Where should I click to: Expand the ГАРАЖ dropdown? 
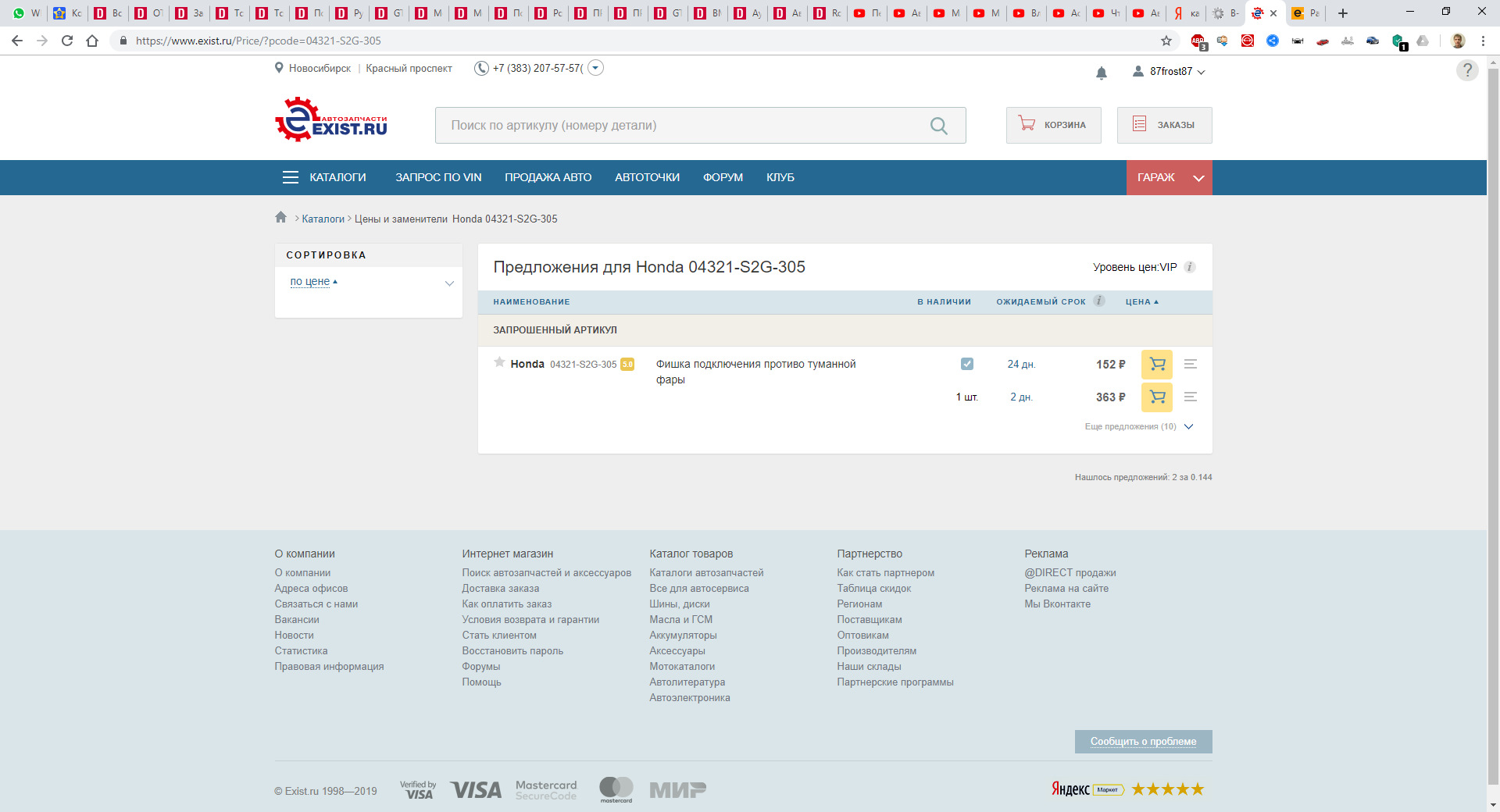[1198, 178]
